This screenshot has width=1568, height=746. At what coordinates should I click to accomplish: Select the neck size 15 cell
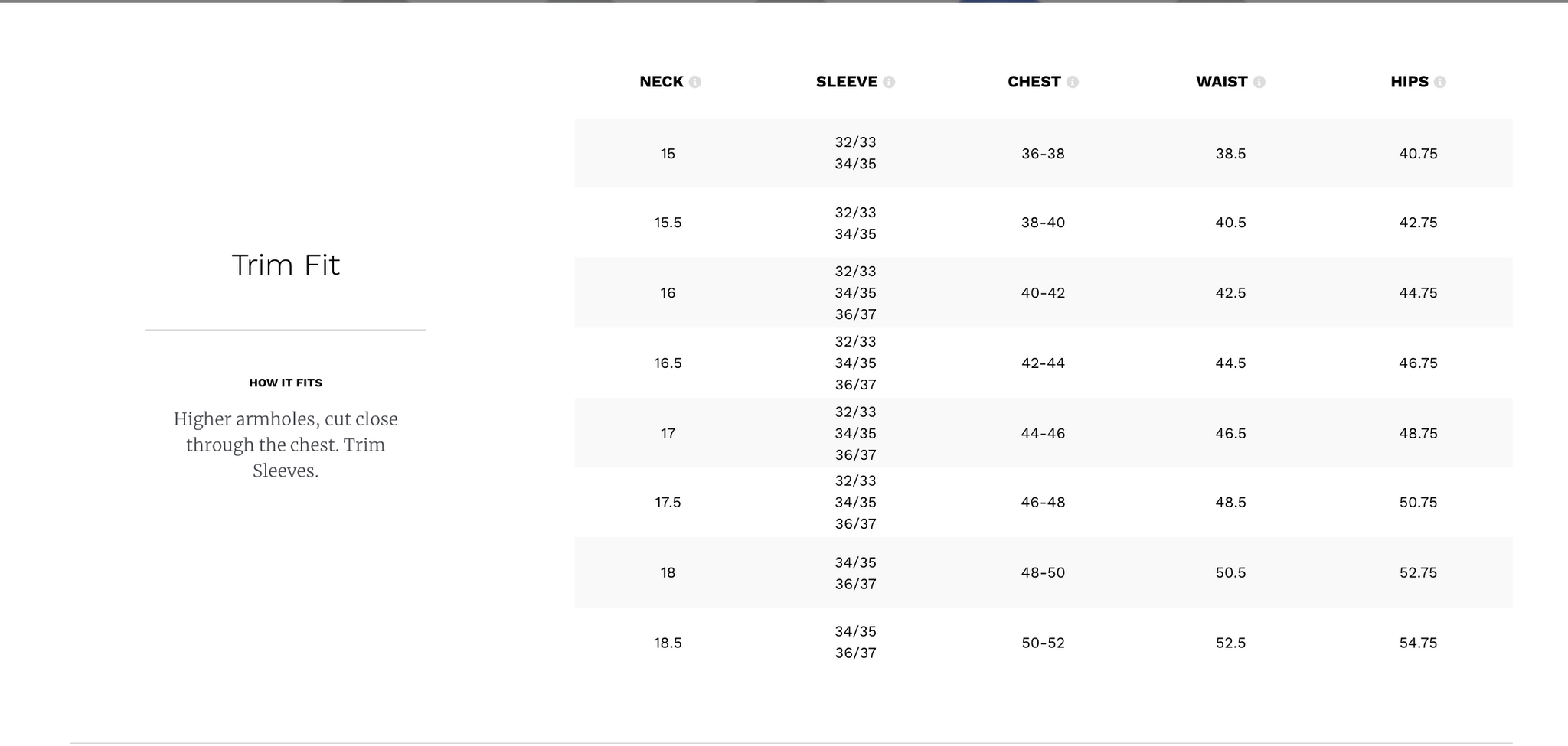coord(668,154)
